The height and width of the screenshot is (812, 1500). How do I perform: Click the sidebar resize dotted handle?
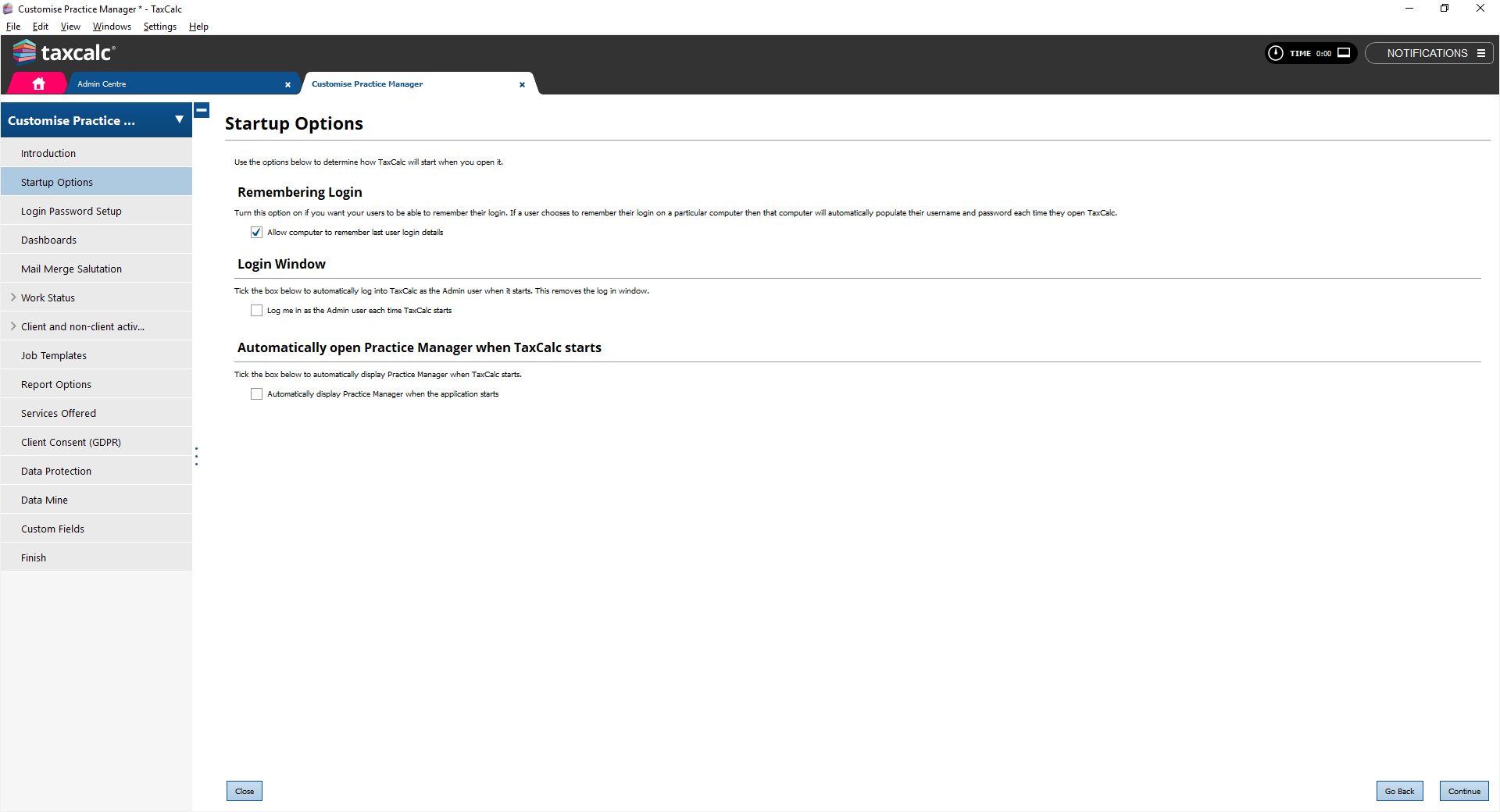tap(196, 456)
